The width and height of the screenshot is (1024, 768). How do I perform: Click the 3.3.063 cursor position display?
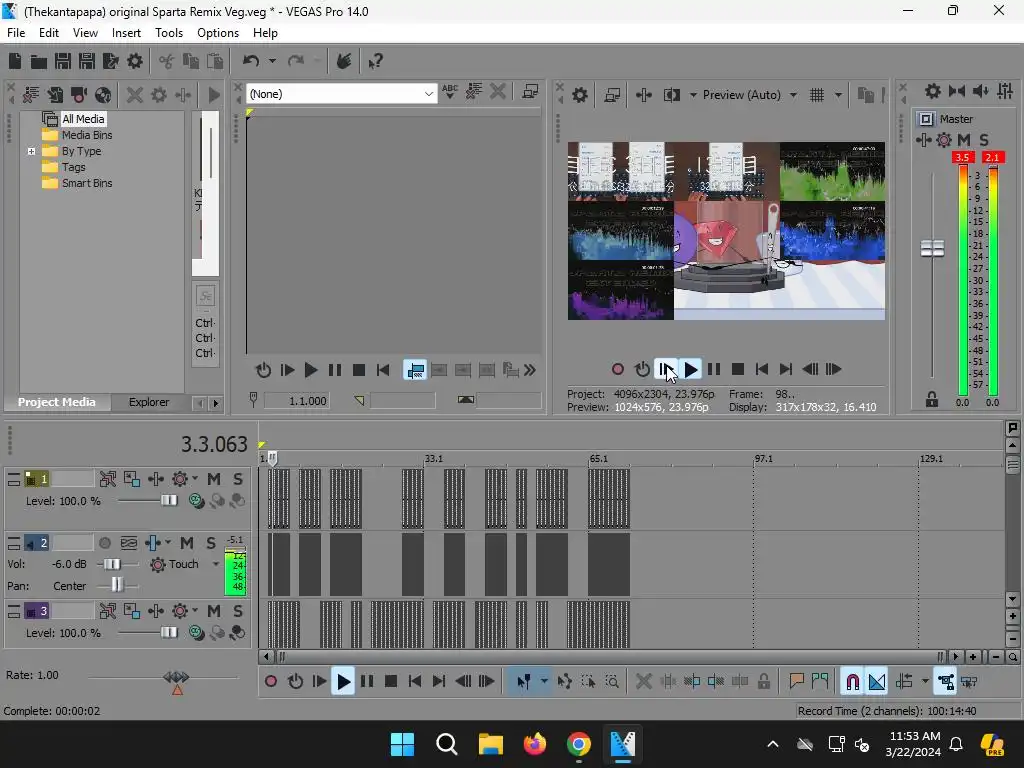coord(214,445)
